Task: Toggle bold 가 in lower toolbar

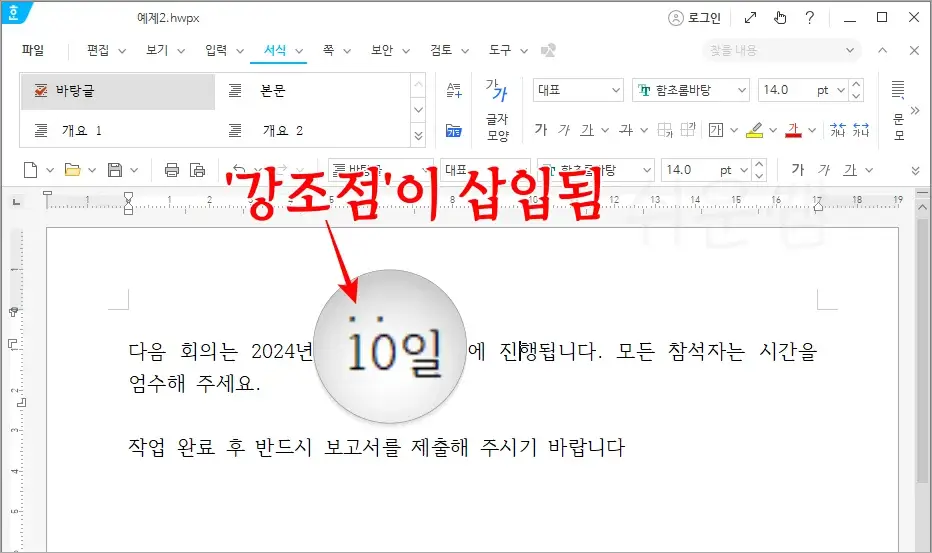Action: tap(798, 170)
